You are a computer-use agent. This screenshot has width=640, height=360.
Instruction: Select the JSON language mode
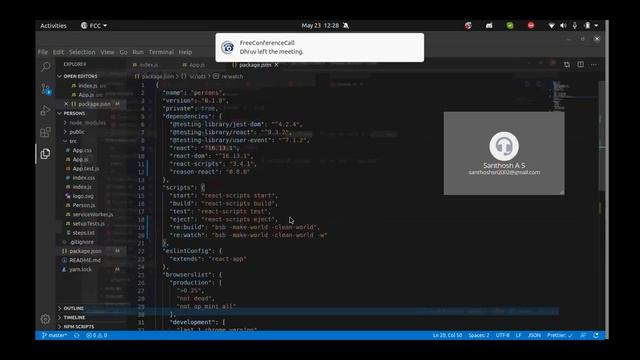[x=534, y=336]
